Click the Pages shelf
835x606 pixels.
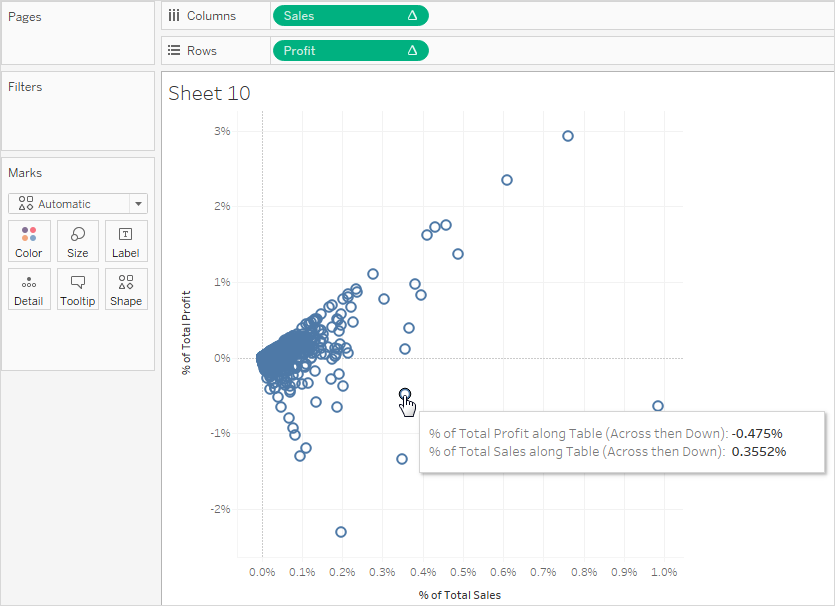(78, 33)
